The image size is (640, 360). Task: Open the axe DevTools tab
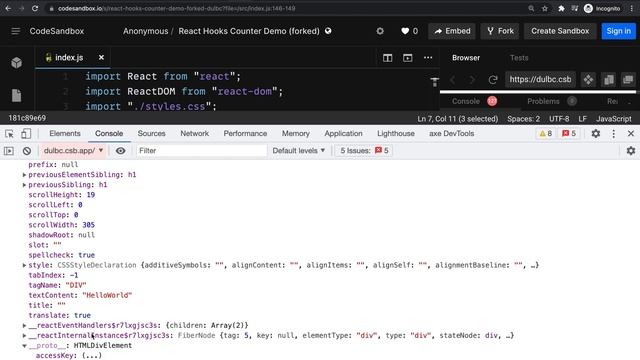tap(451, 133)
